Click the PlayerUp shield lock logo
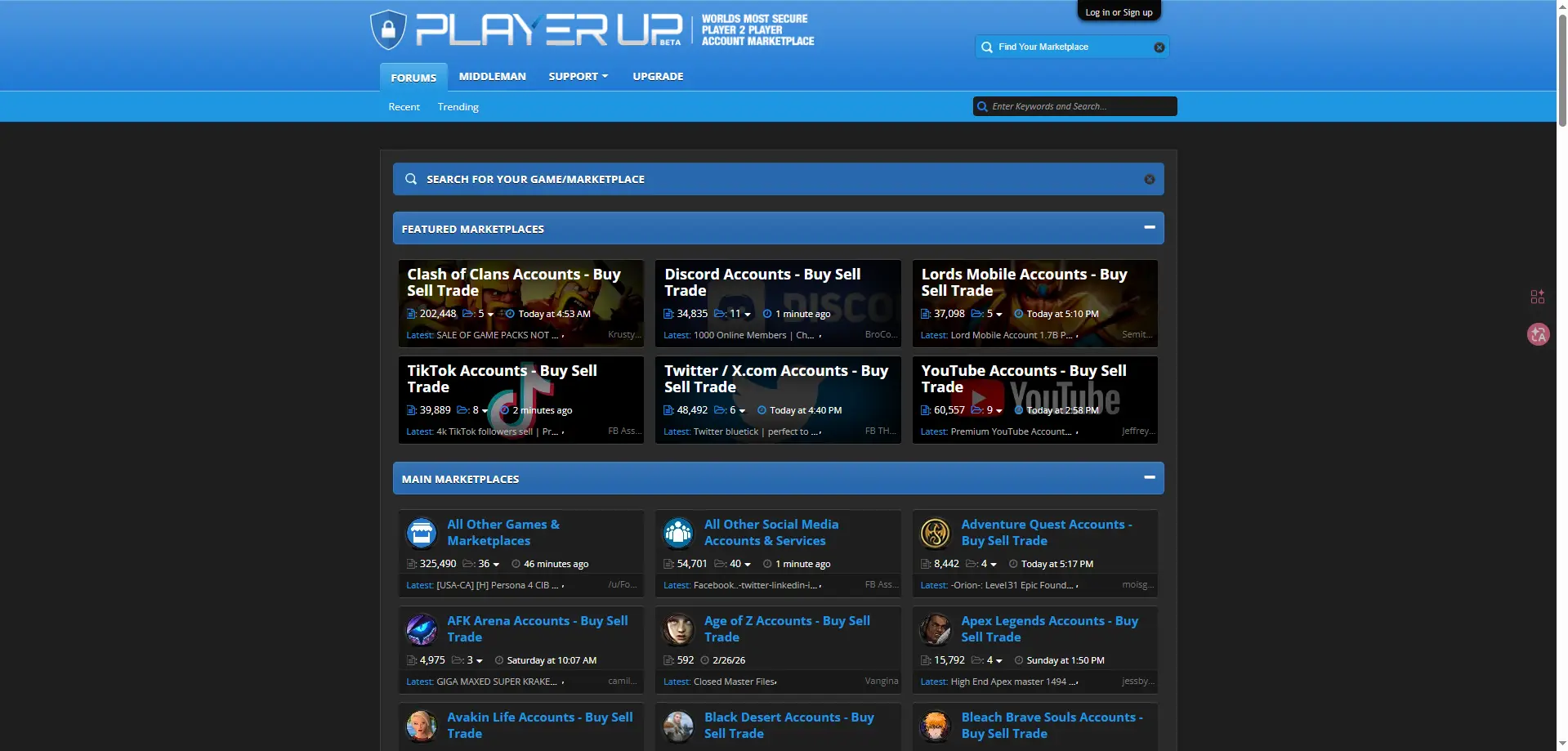Image resolution: width=1568 pixels, height=751 pixels. tap(388, 30)
